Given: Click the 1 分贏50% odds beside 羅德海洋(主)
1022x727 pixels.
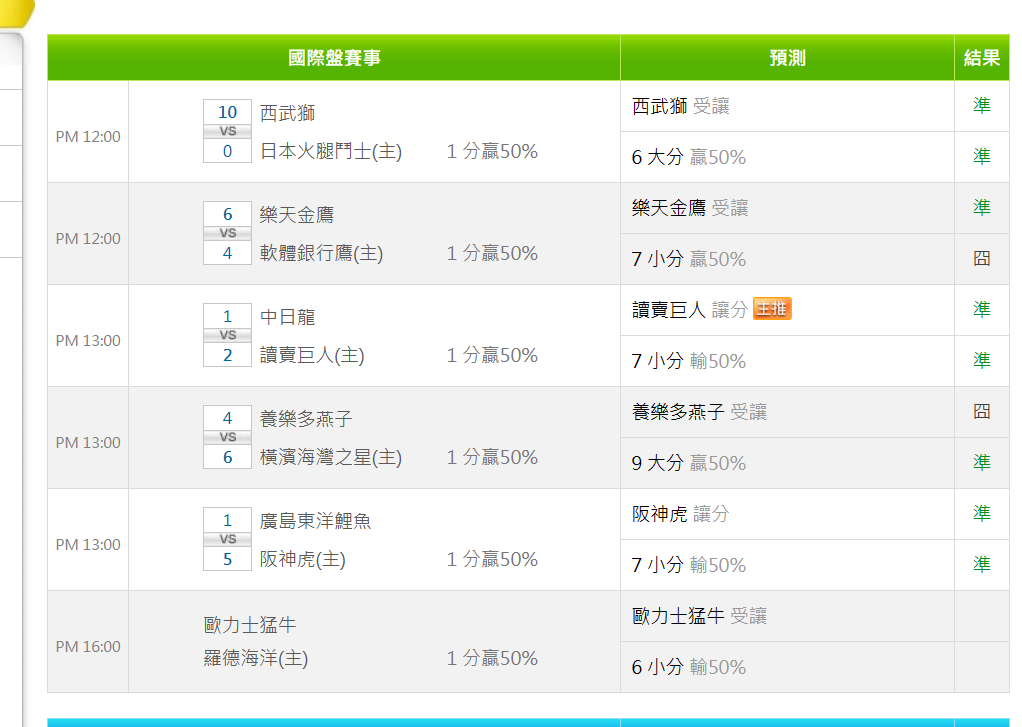Looking at the screenshot, I should click(492, 659).
